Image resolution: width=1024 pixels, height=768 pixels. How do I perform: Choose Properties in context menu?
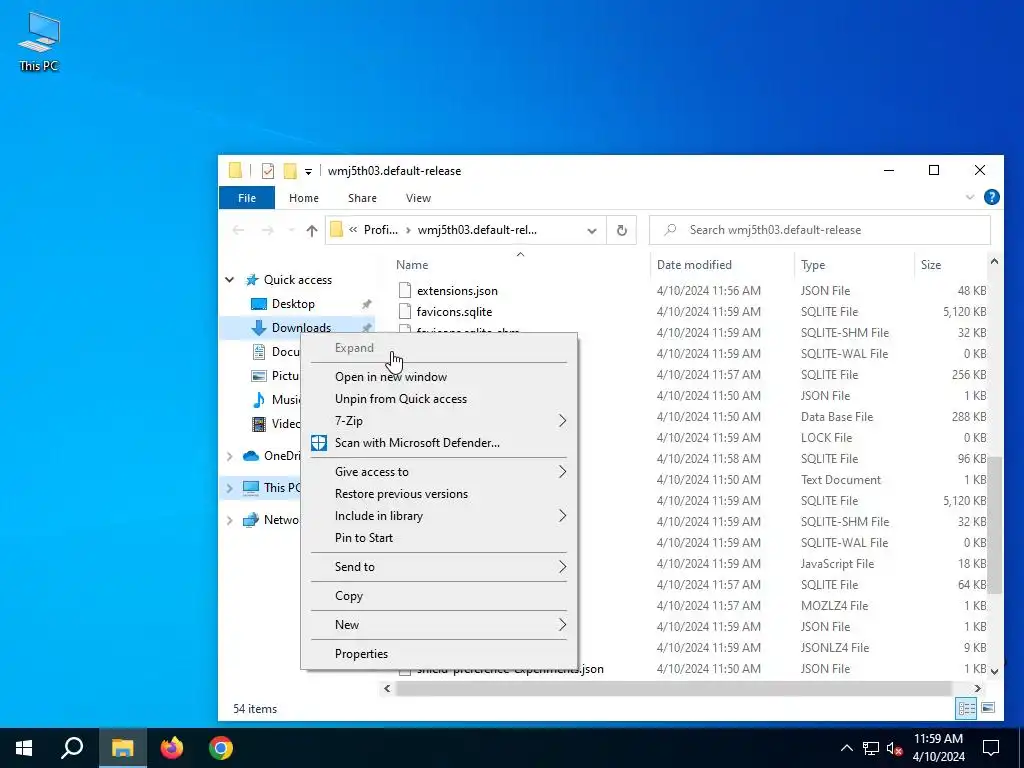361,654
